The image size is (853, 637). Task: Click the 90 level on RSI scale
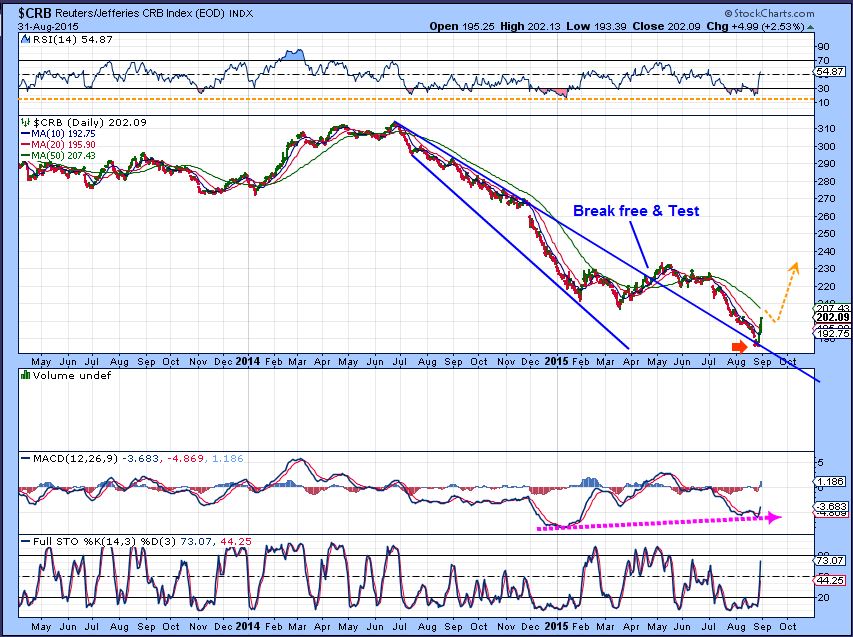click(x=823, y=47)
